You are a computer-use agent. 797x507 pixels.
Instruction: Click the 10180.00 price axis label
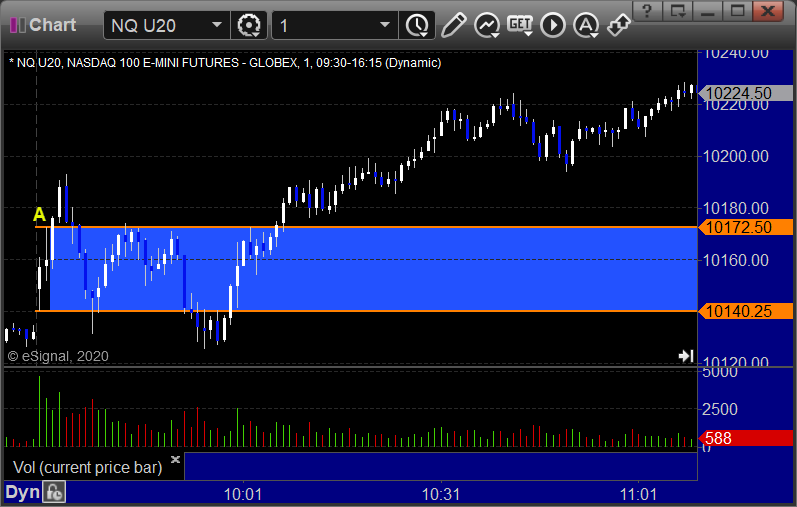point(735,208)
